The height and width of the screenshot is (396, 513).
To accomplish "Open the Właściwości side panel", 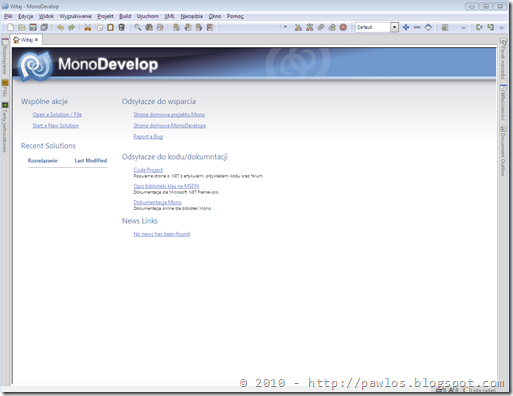I will click(503, 103).
